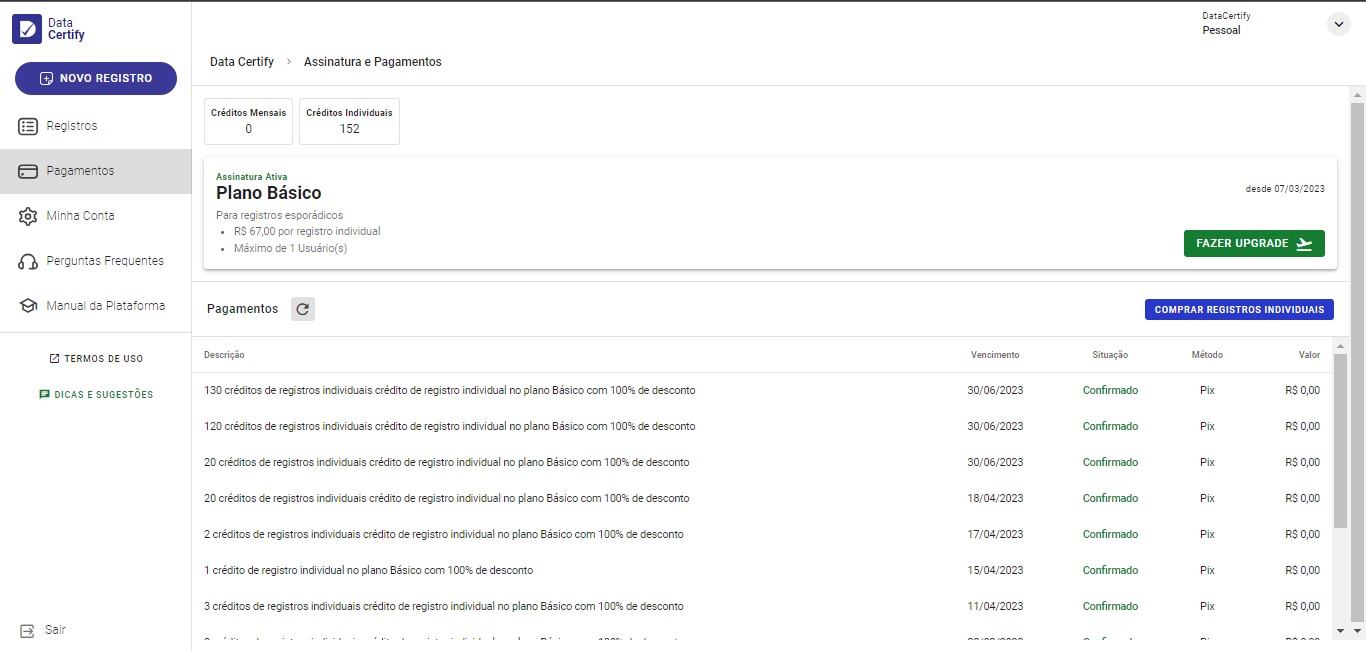Screen dimensions: 1366x651
Task: Click the Créditos Individuais card showing 152
Action: pyautogui.click(x=349, y=121)
